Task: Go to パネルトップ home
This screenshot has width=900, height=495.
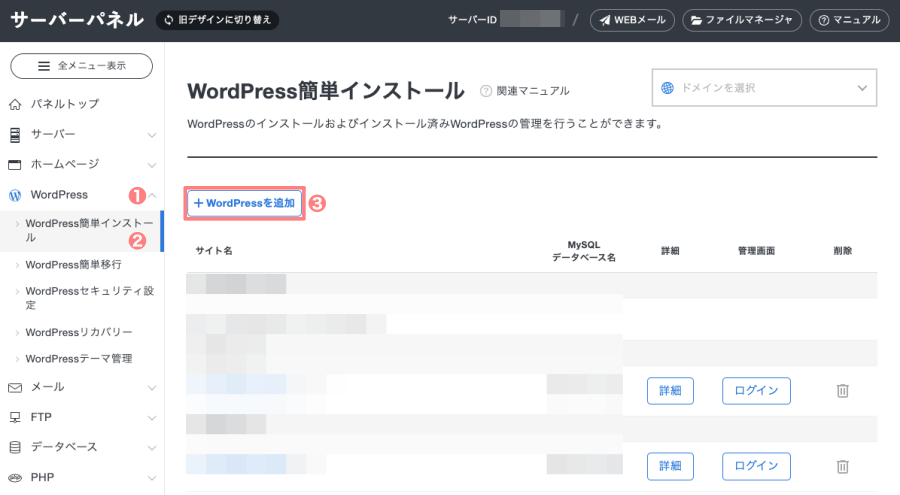Action: click(64, 104)
